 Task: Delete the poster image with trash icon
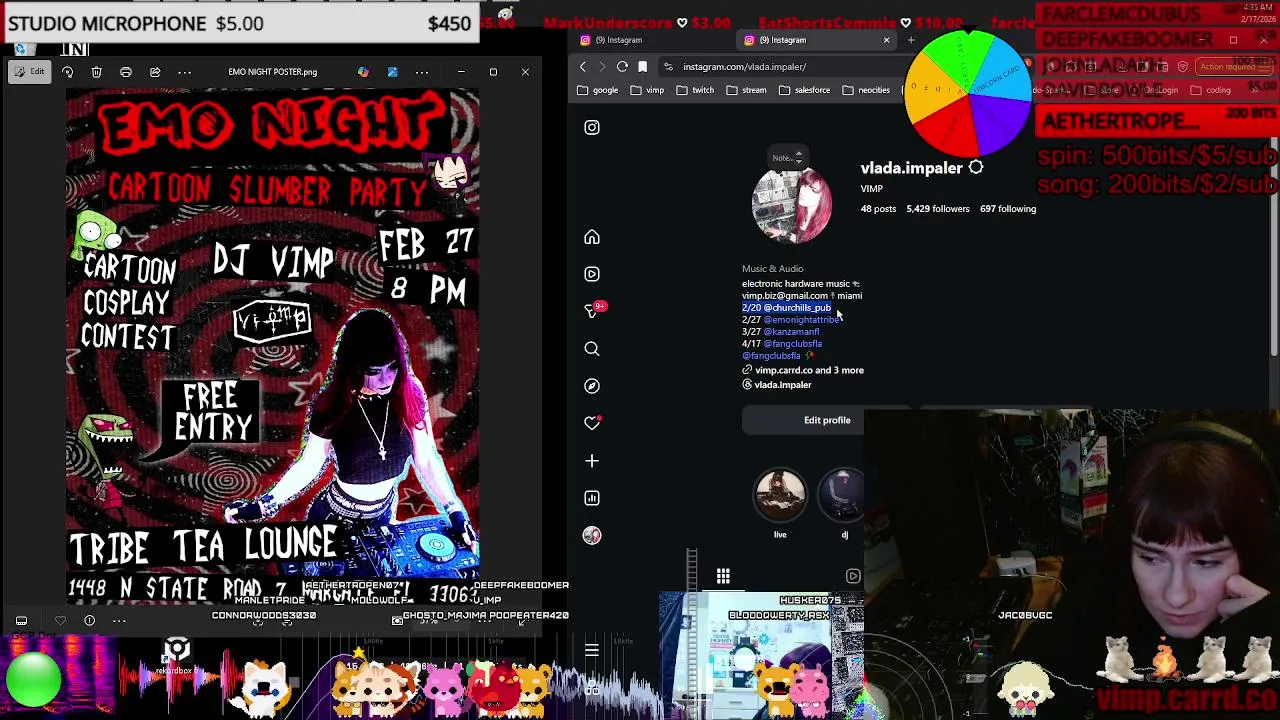[x=96, y=72]
